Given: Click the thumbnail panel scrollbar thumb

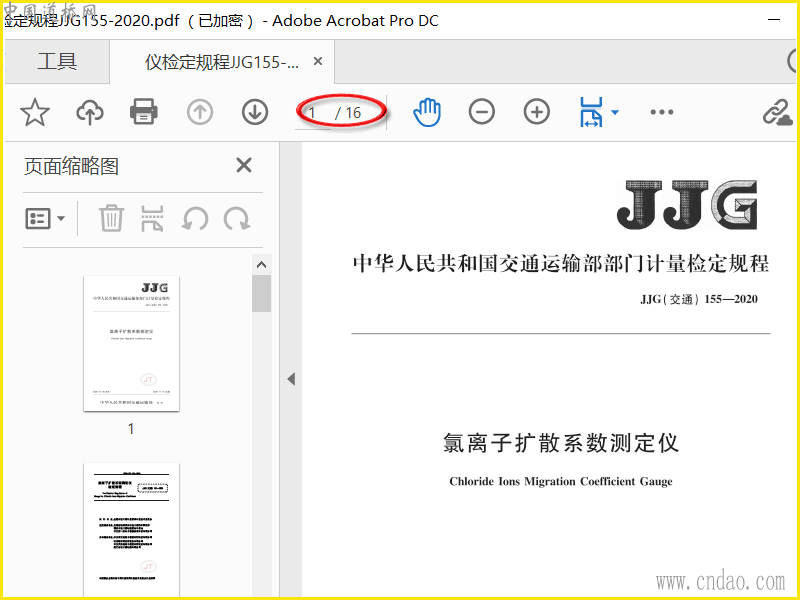Looking at the screenshot, I should 262,293.
